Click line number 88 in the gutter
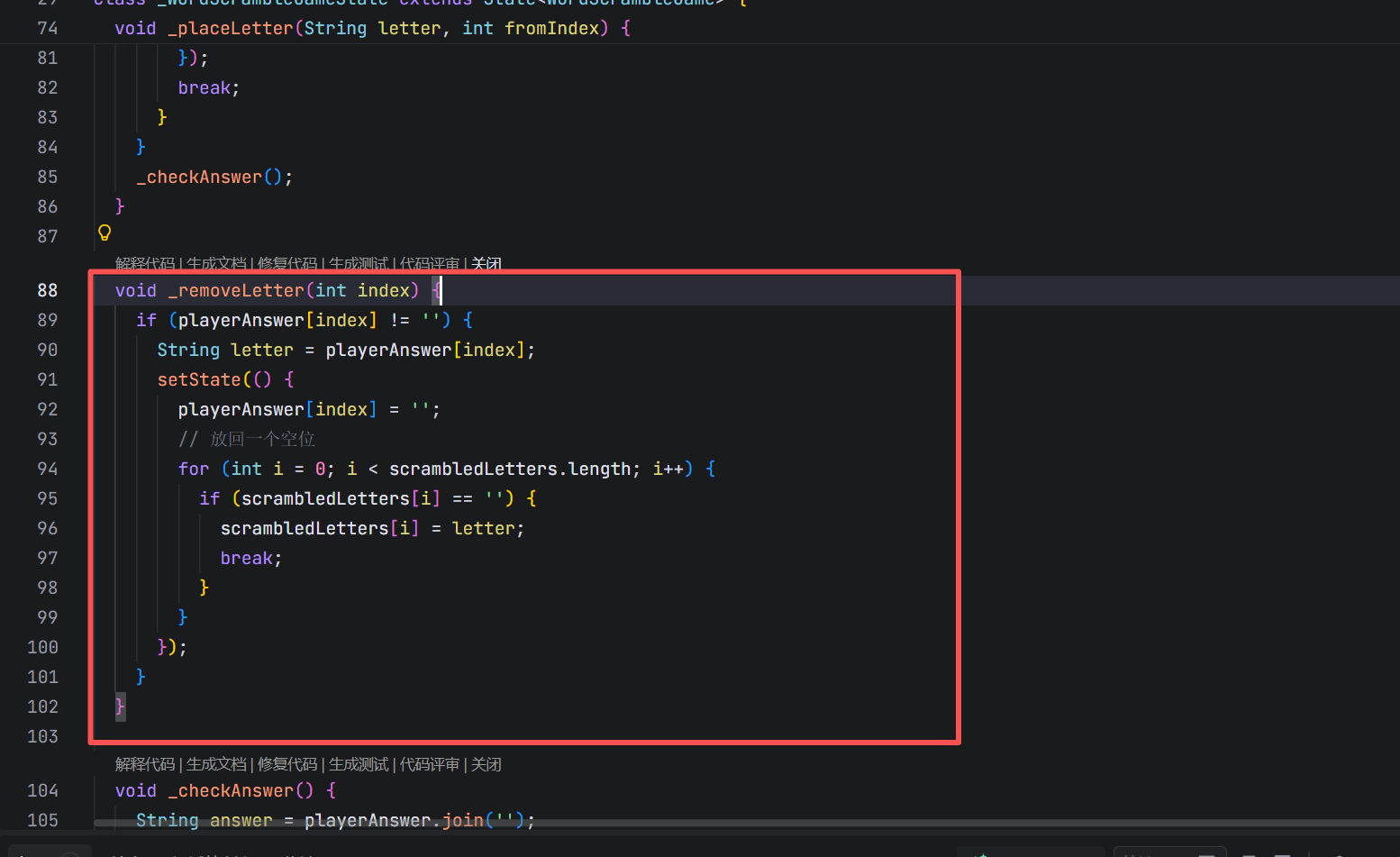 pyautogui.click(x=48, y=290)
